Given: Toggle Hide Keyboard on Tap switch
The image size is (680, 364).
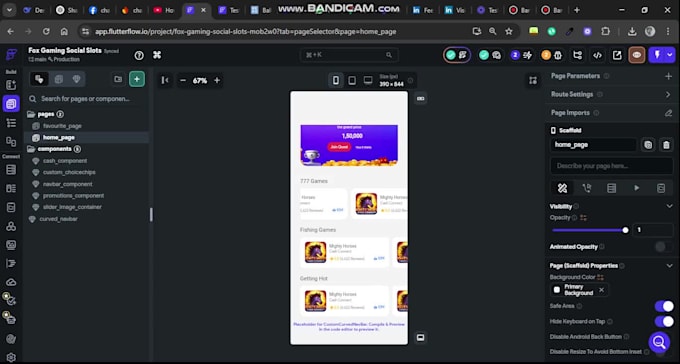Looking at the screenshot, I should pyautogui.click(x=664, y=321).
